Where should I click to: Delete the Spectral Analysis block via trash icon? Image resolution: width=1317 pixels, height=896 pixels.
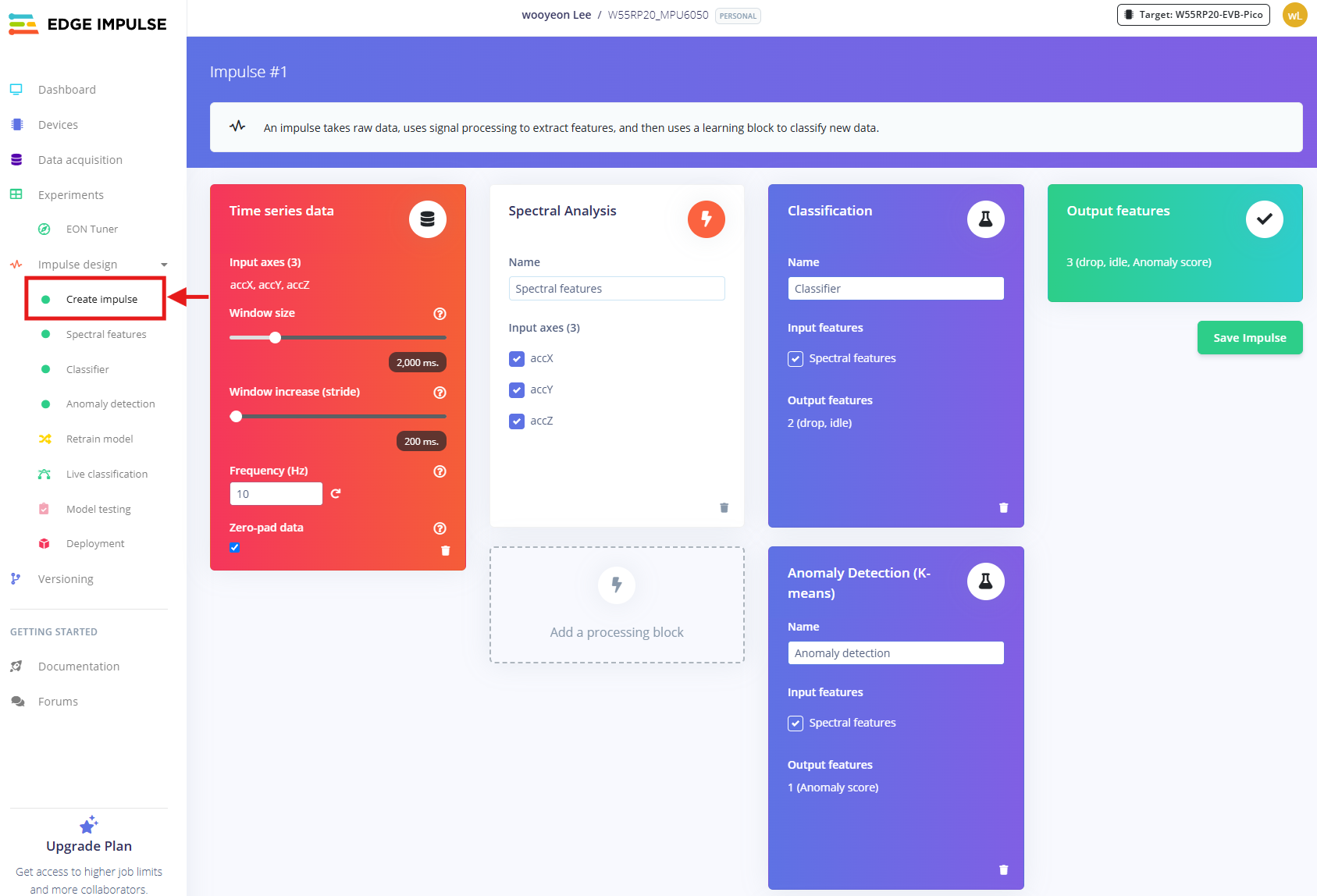(x=724, y=508)
